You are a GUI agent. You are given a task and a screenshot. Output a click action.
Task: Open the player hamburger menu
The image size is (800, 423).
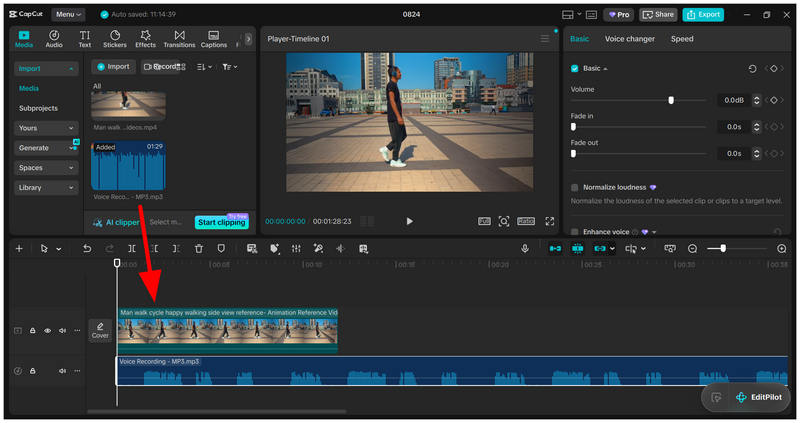(545, 39)
